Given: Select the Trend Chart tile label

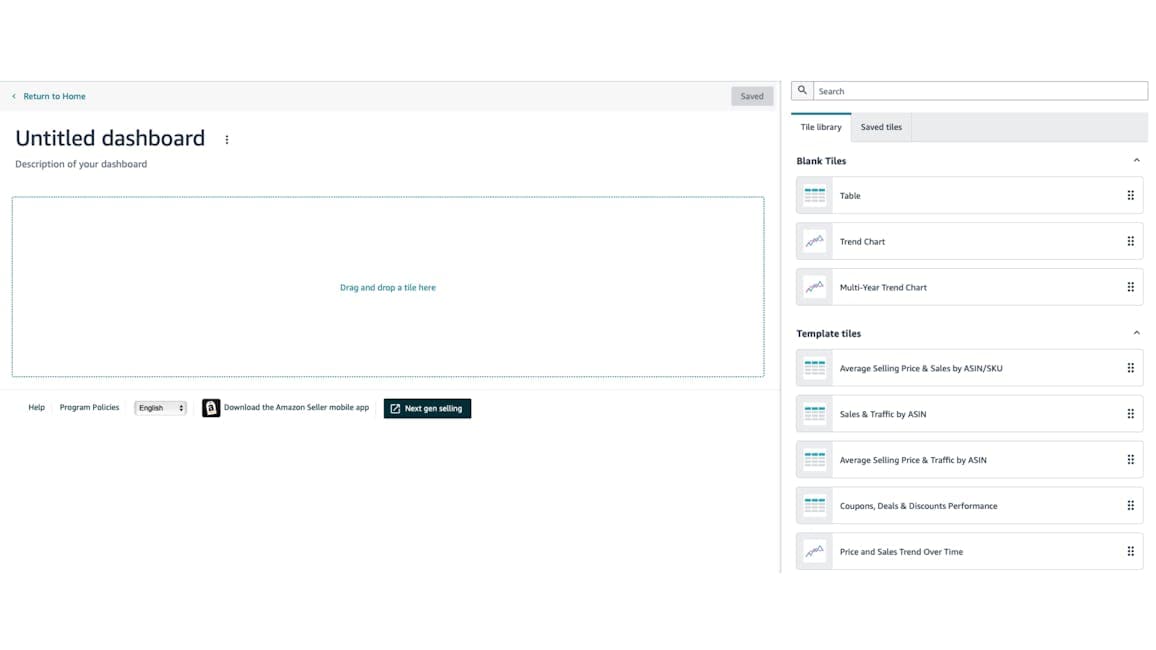Looking at the screenshot, I should [862, 242].
